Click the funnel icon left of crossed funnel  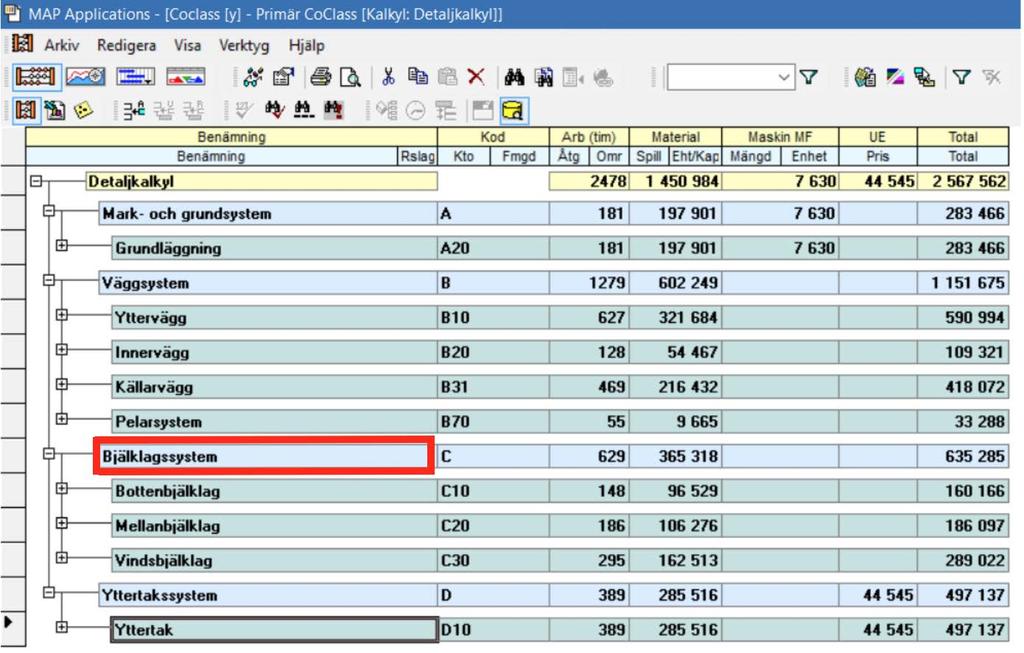(961, 77)
